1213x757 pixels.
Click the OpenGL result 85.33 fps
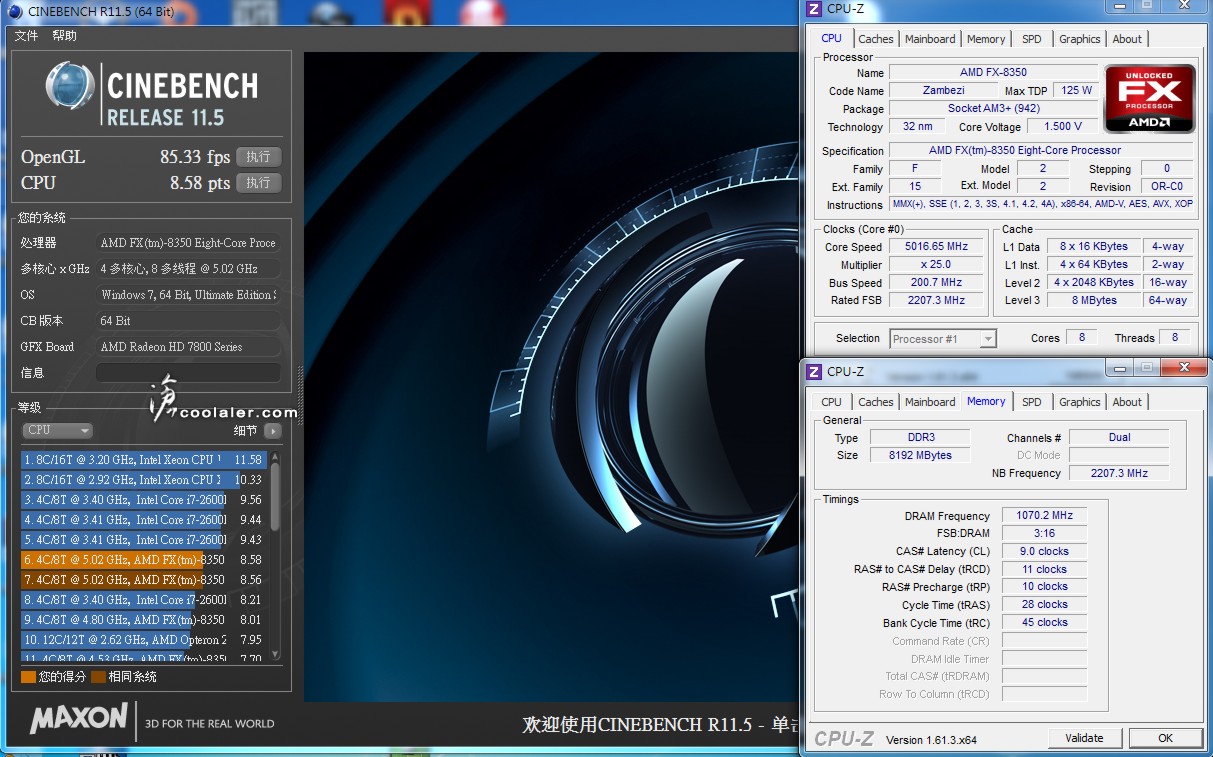click(194, 157)
